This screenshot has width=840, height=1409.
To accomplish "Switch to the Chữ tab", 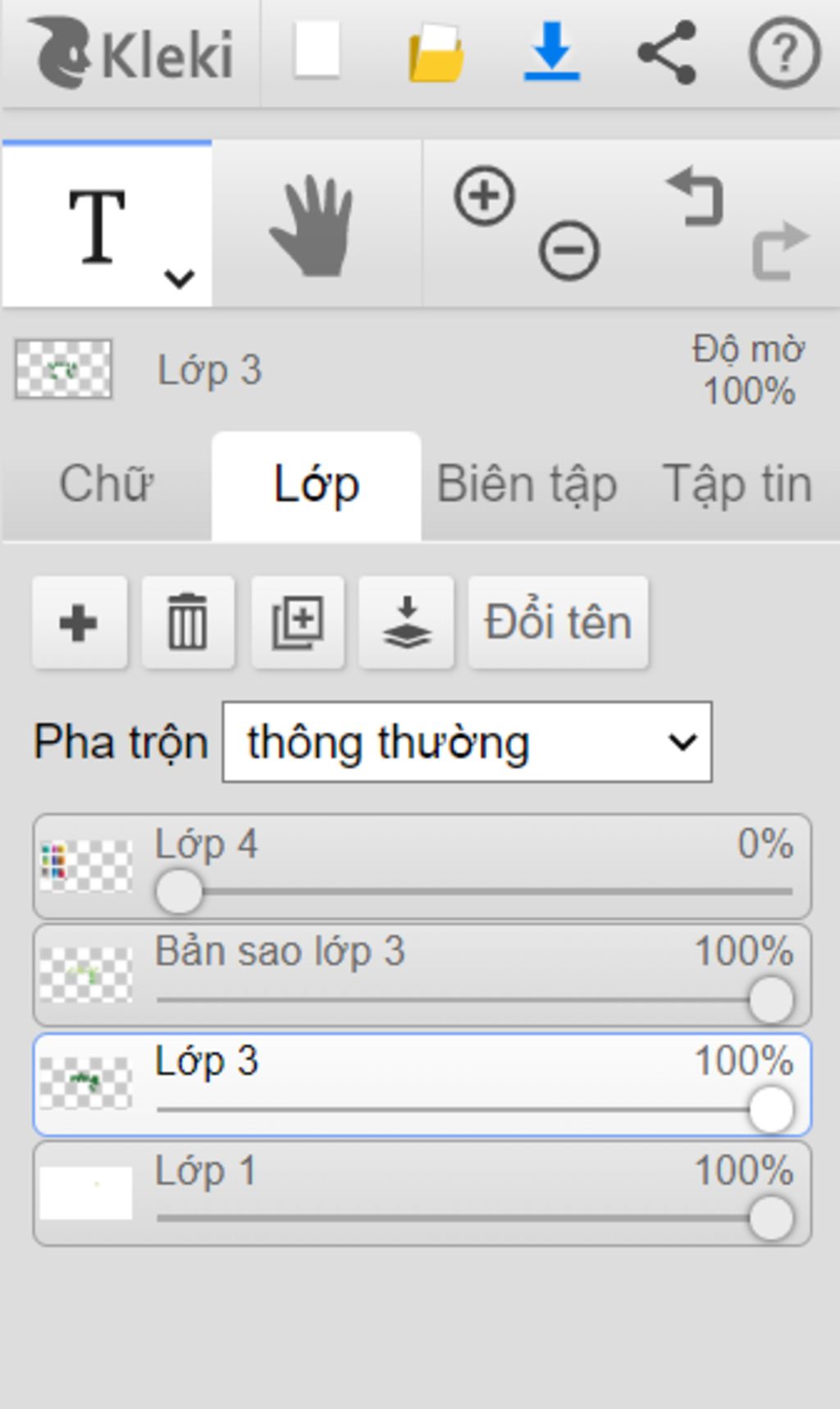I will [107, 484].
